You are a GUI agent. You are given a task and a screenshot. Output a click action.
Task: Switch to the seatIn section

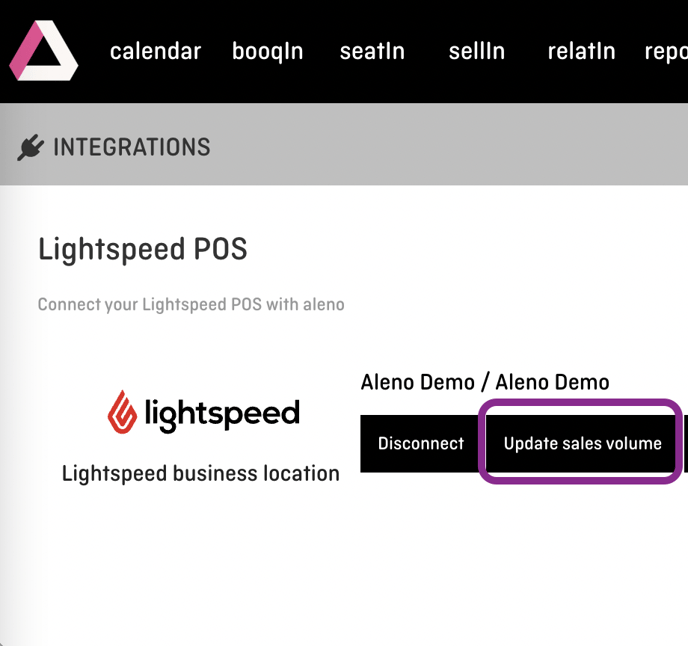[372, 51]
